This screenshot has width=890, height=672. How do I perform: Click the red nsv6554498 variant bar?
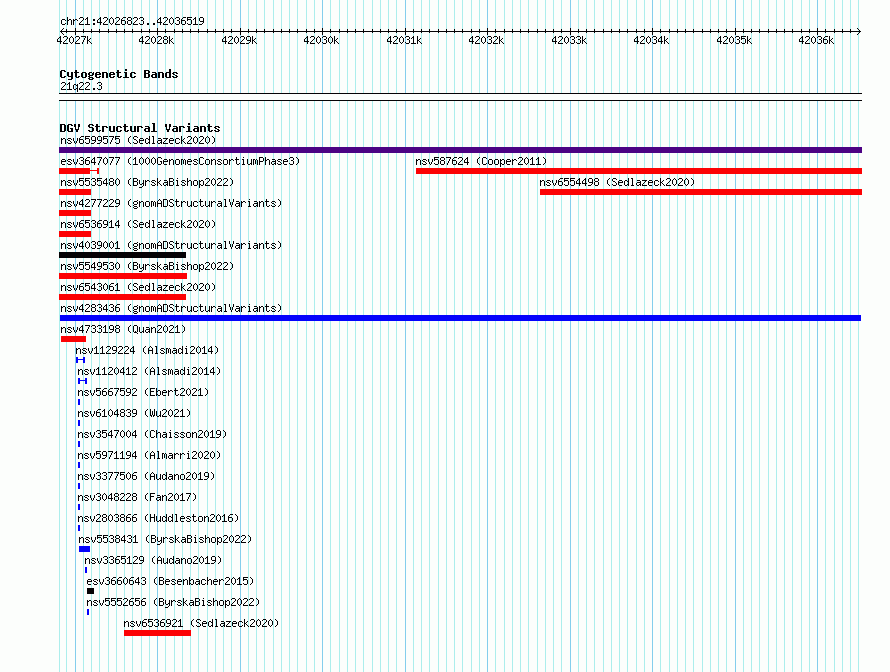pos(701,192)
